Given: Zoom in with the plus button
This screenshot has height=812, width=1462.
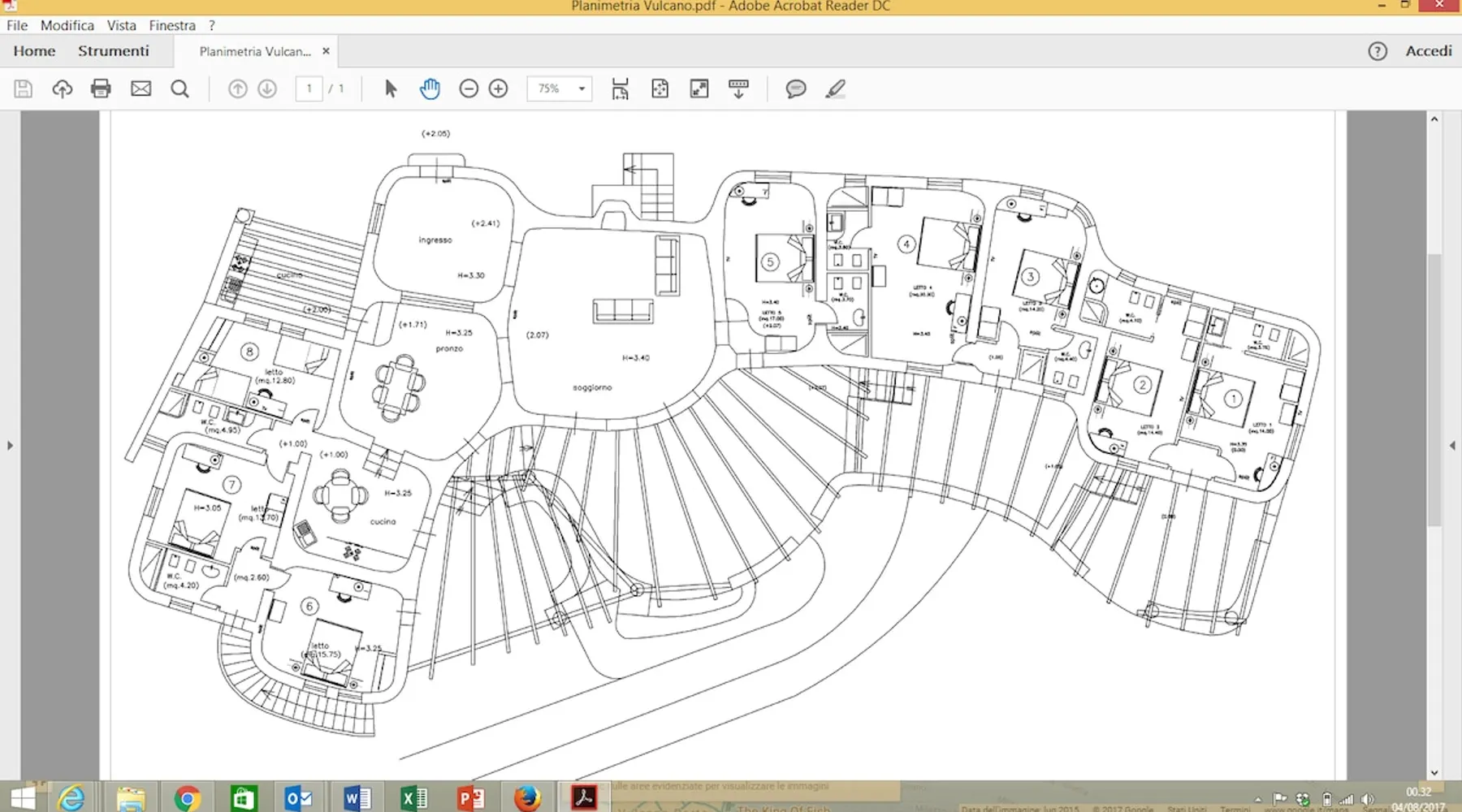Looking at the screenshot, I should click(499, 89).
